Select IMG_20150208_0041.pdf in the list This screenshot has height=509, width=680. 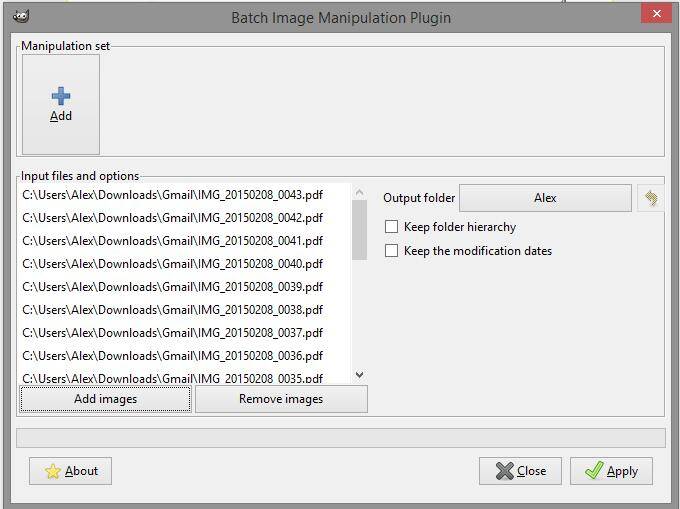point(184,241)
